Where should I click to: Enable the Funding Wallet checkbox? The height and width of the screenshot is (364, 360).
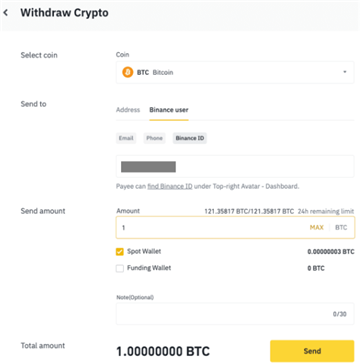[x=120, y=268]
